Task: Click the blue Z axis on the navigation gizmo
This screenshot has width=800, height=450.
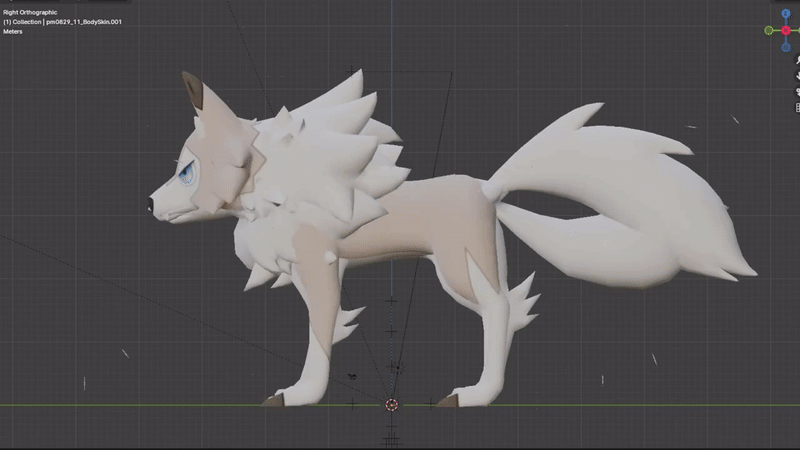Action: (786, 11)
